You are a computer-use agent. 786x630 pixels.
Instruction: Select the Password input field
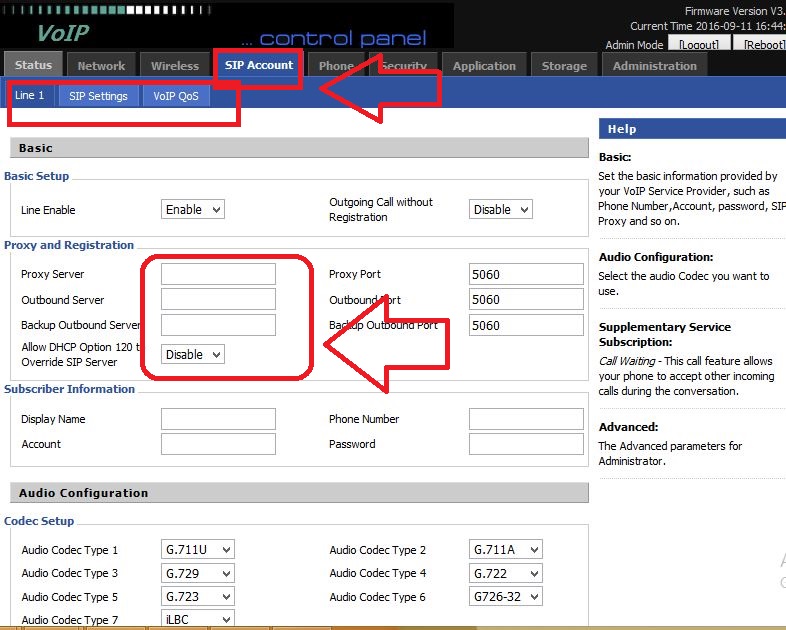(x=526, y=444)
